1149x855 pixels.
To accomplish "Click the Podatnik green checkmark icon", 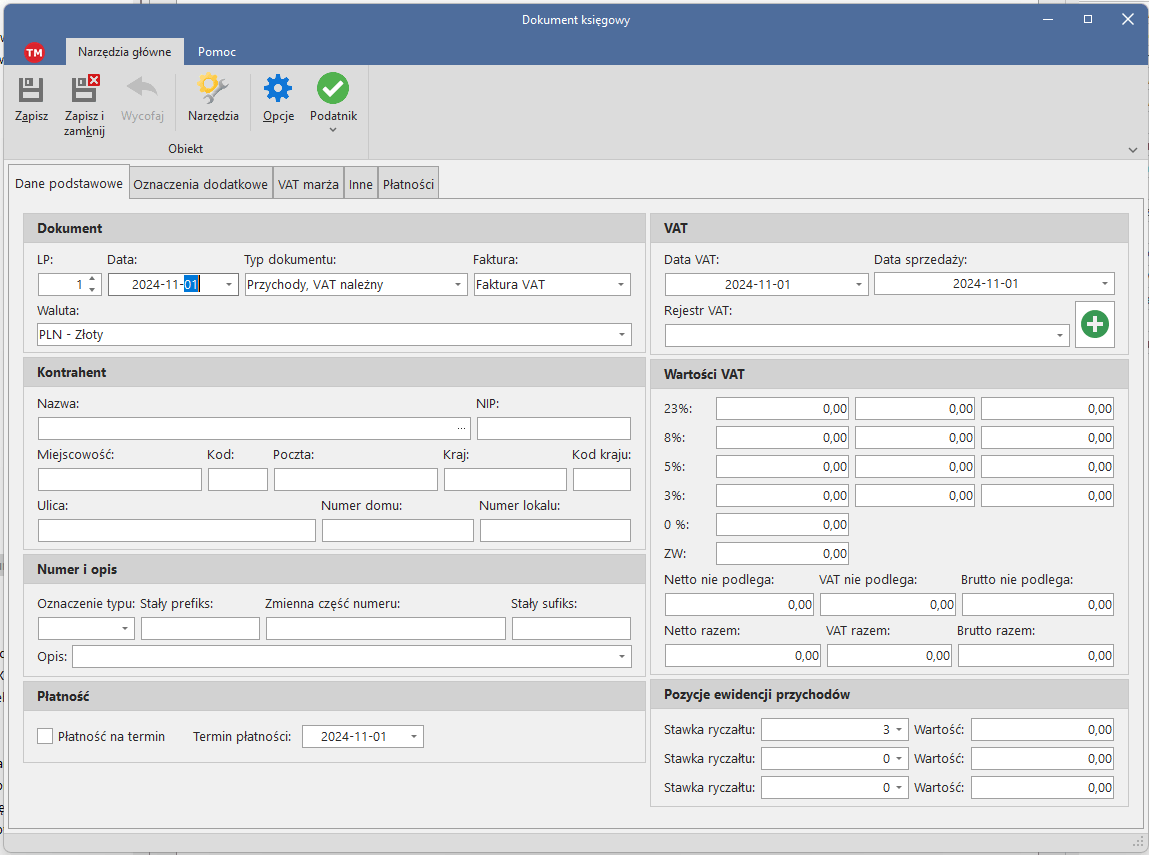I will click(x=333, y=91).
